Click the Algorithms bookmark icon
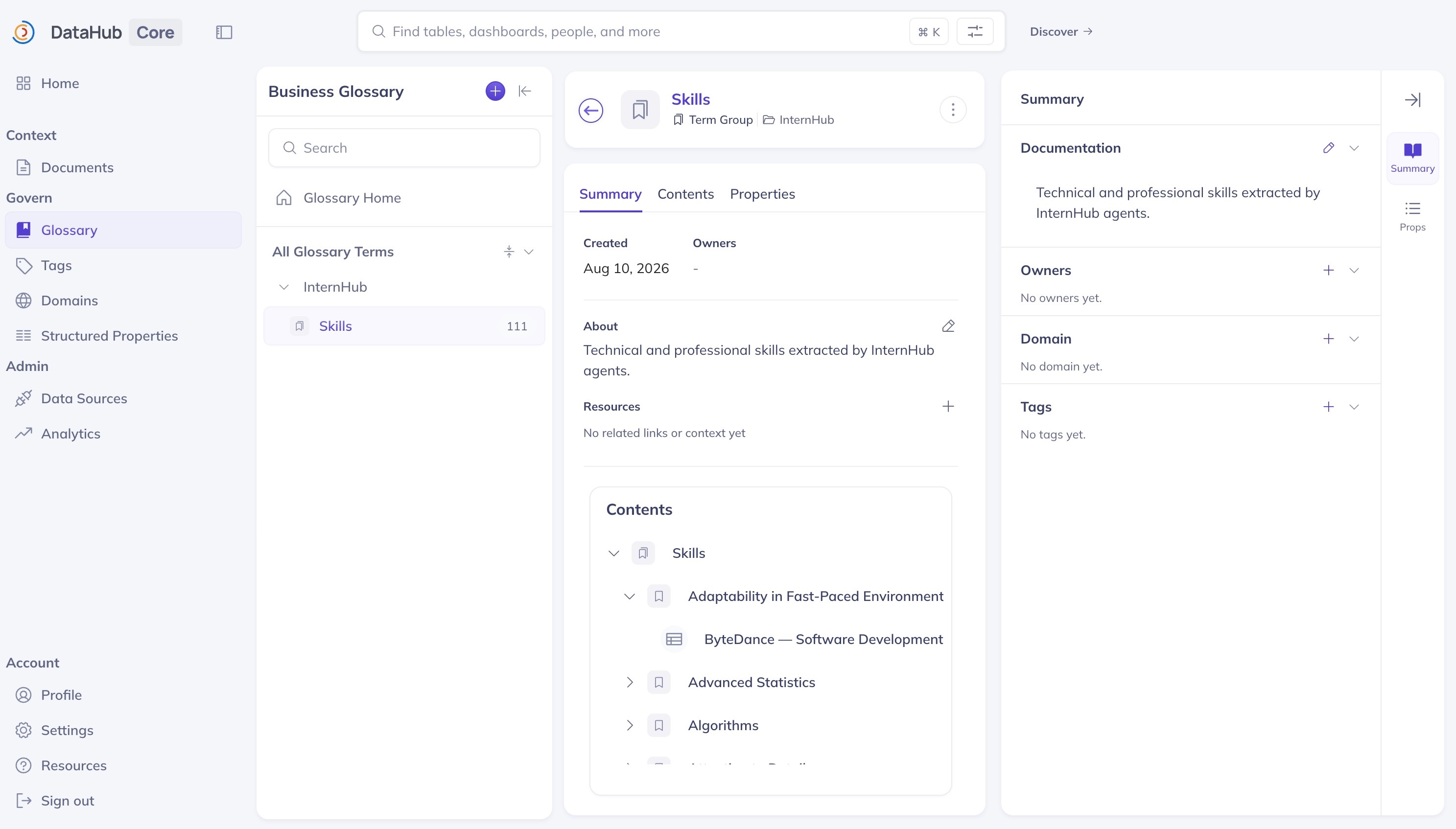The width and height of the screenshot is (1456, 829). point(659,725)
